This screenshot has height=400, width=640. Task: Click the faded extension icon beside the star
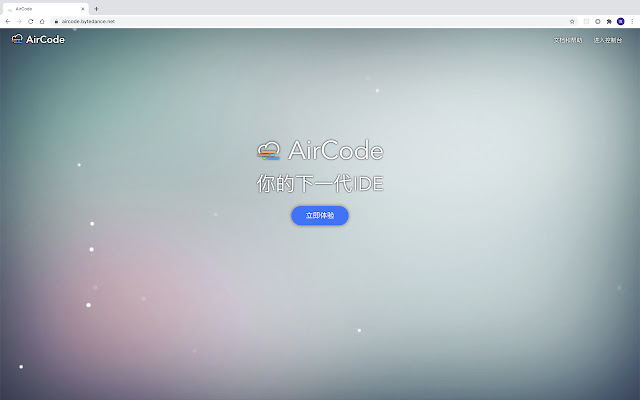pyautogui.click(x=586, y=21)
